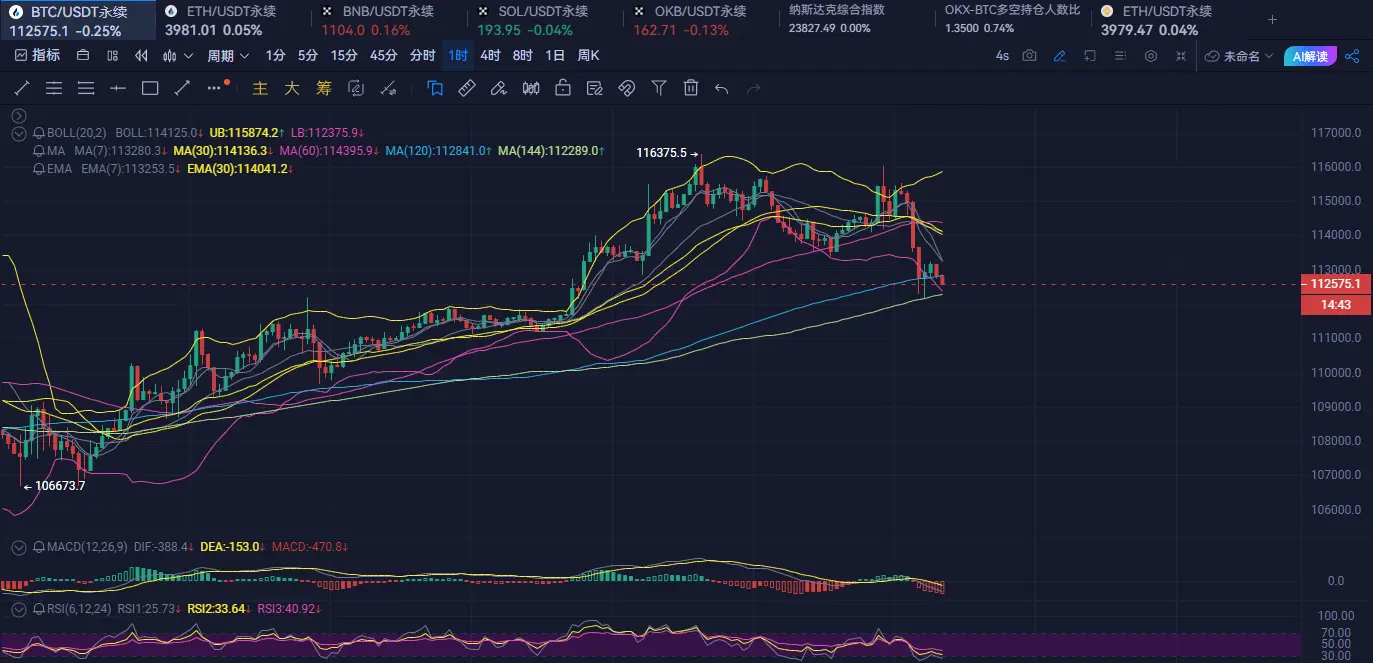Select the 周K timeframe

588,56
